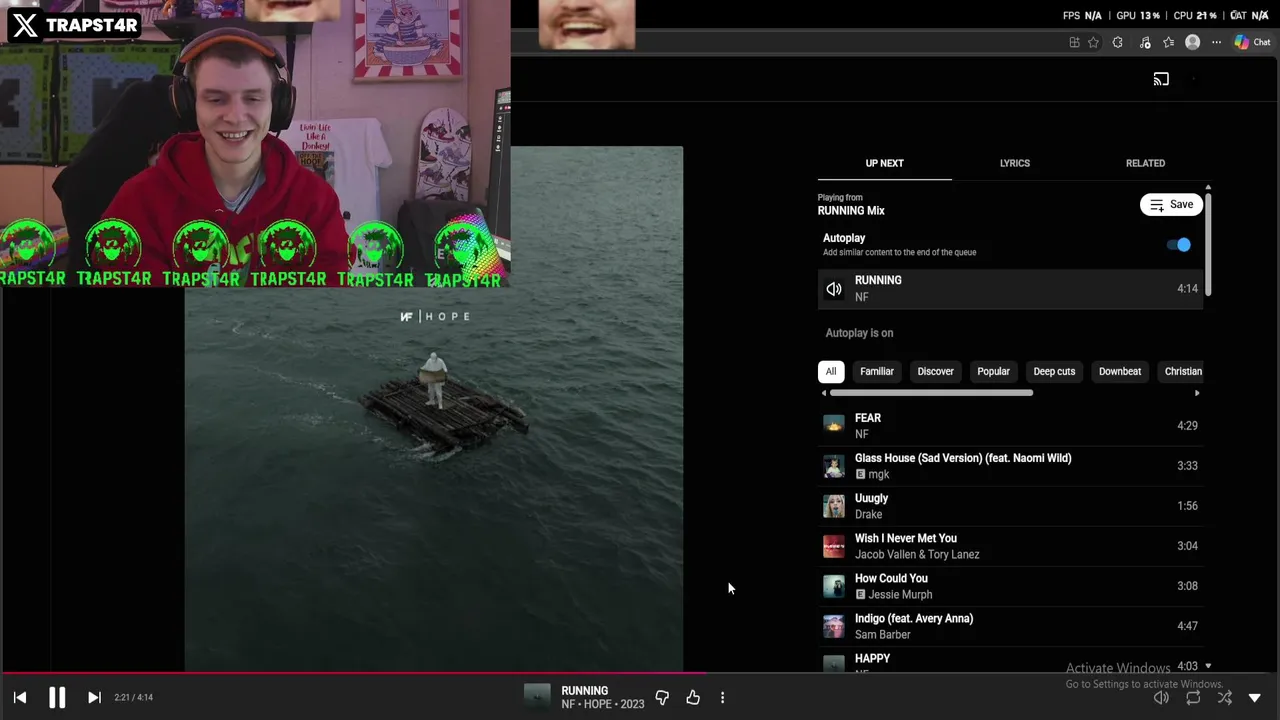Skip to the previous track

coord(20,698)
